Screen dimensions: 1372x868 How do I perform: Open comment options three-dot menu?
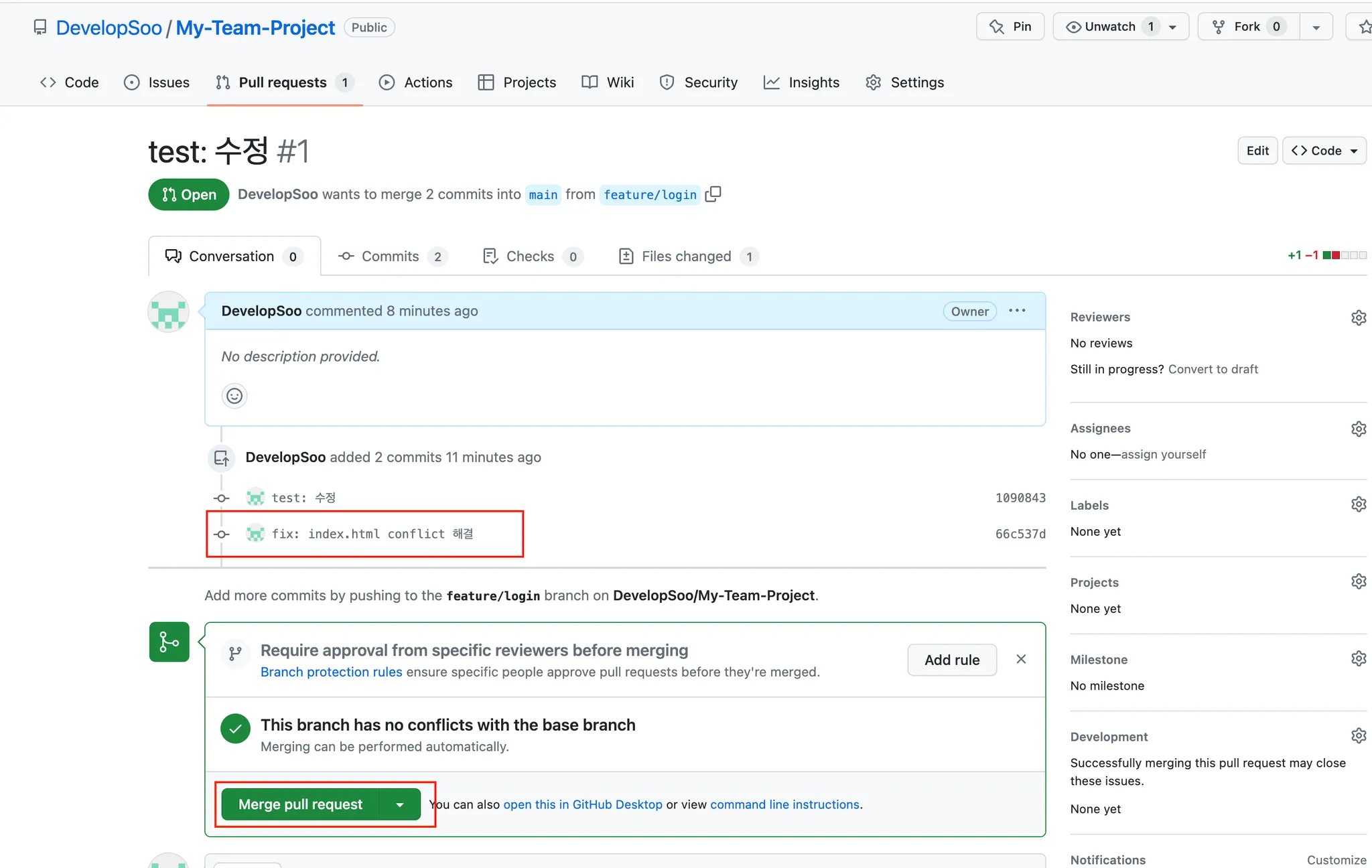click(1017, 311)
